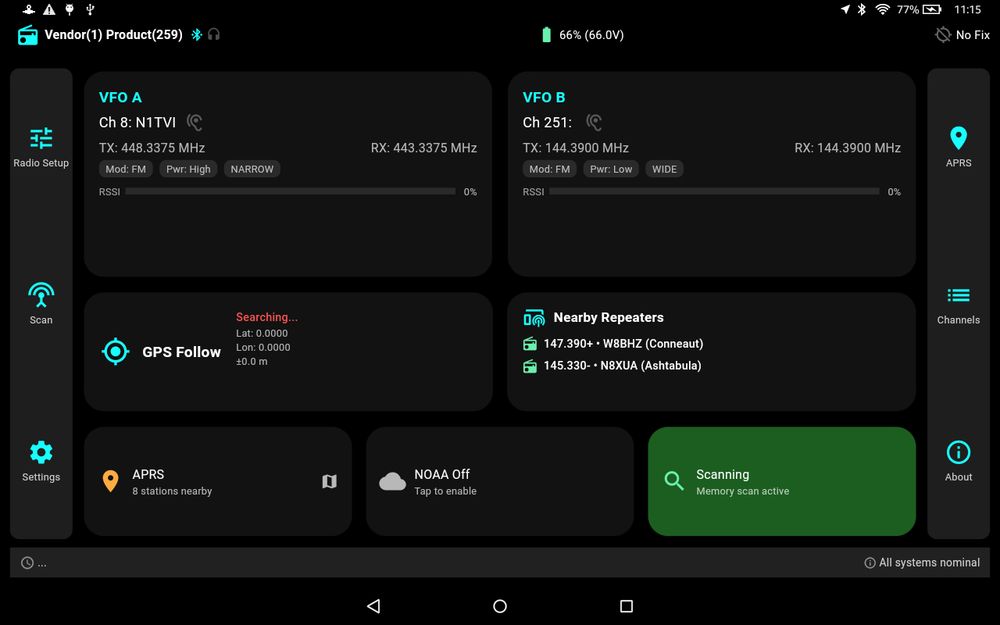Click VFO B RSSI signal bar

click(714, 191)
